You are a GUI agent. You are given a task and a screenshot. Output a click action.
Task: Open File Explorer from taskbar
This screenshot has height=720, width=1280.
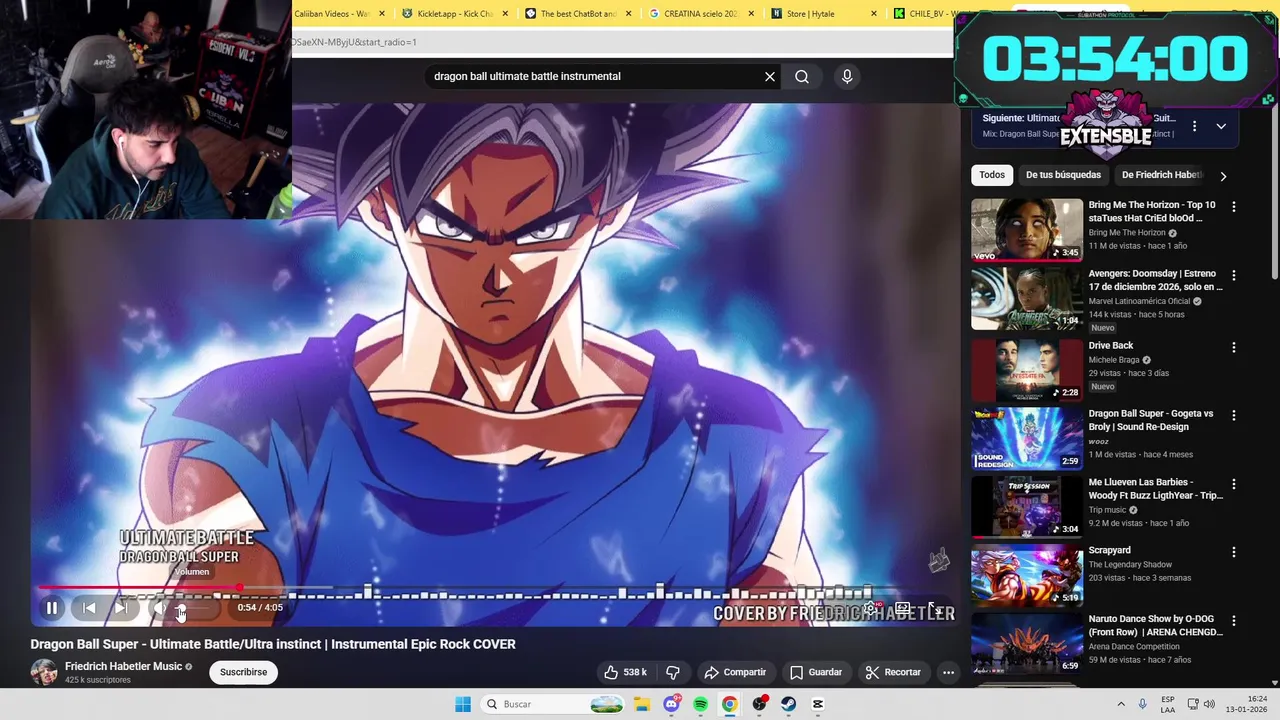point(641,704)
